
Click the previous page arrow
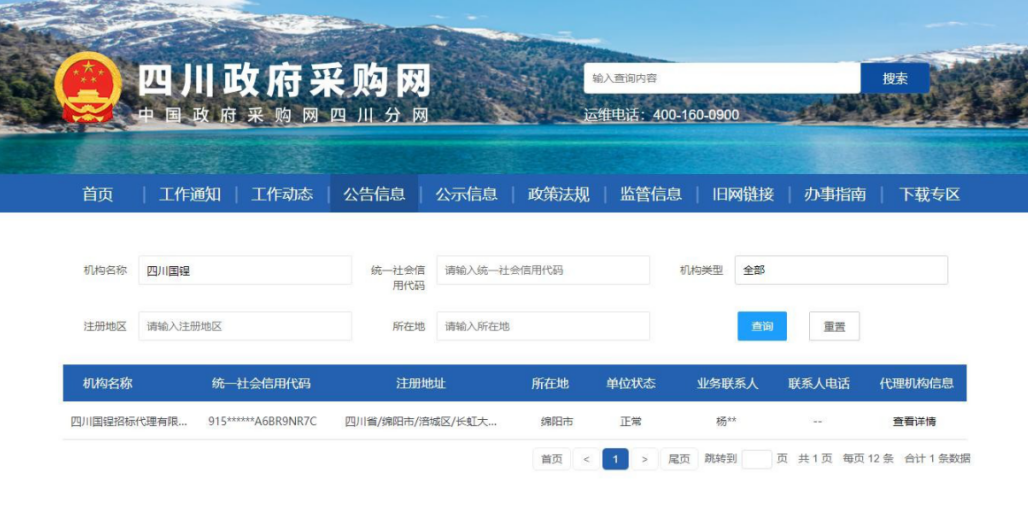tap(586, 460)
